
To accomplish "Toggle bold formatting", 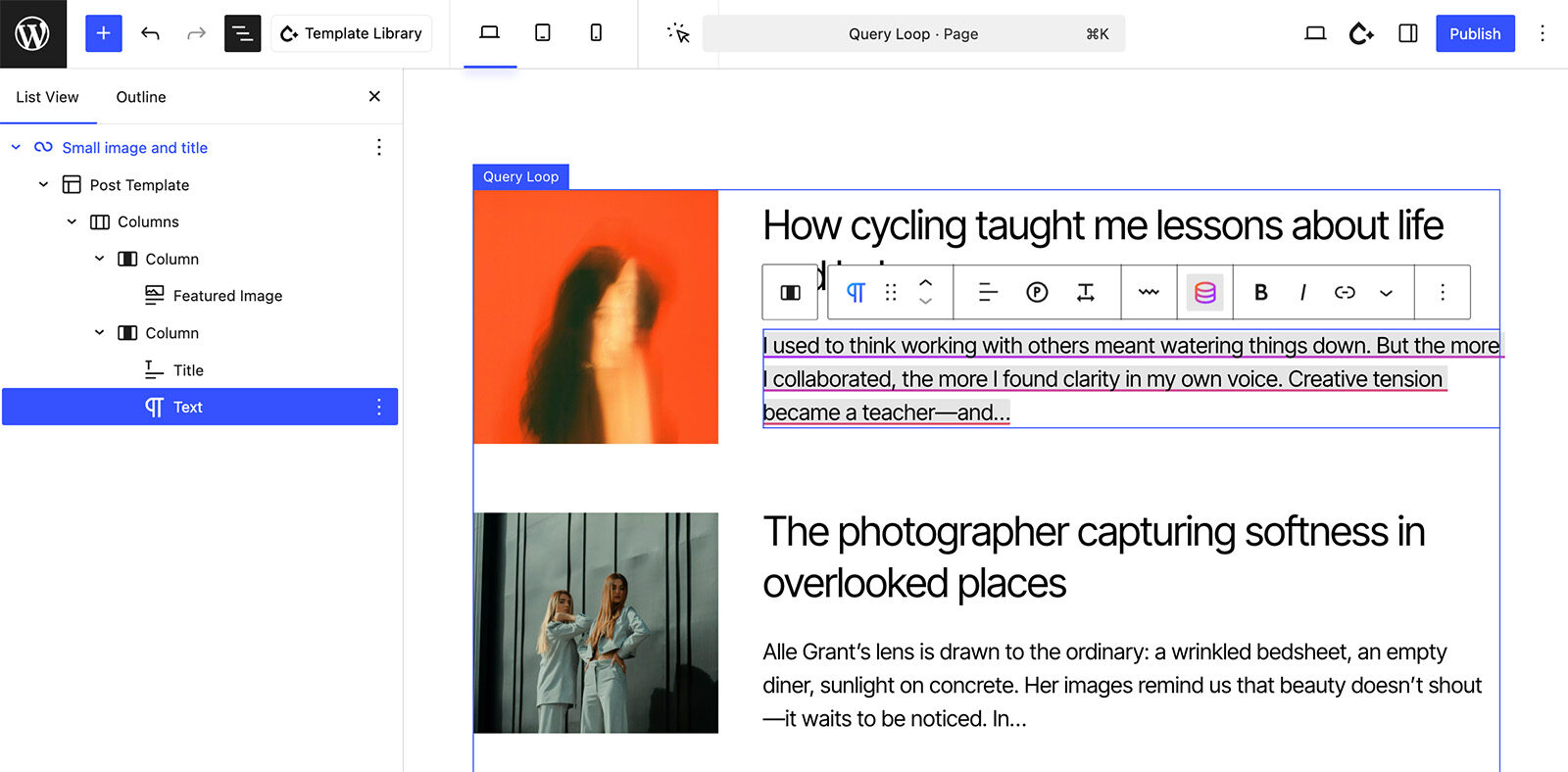I will click(1261, 292).
